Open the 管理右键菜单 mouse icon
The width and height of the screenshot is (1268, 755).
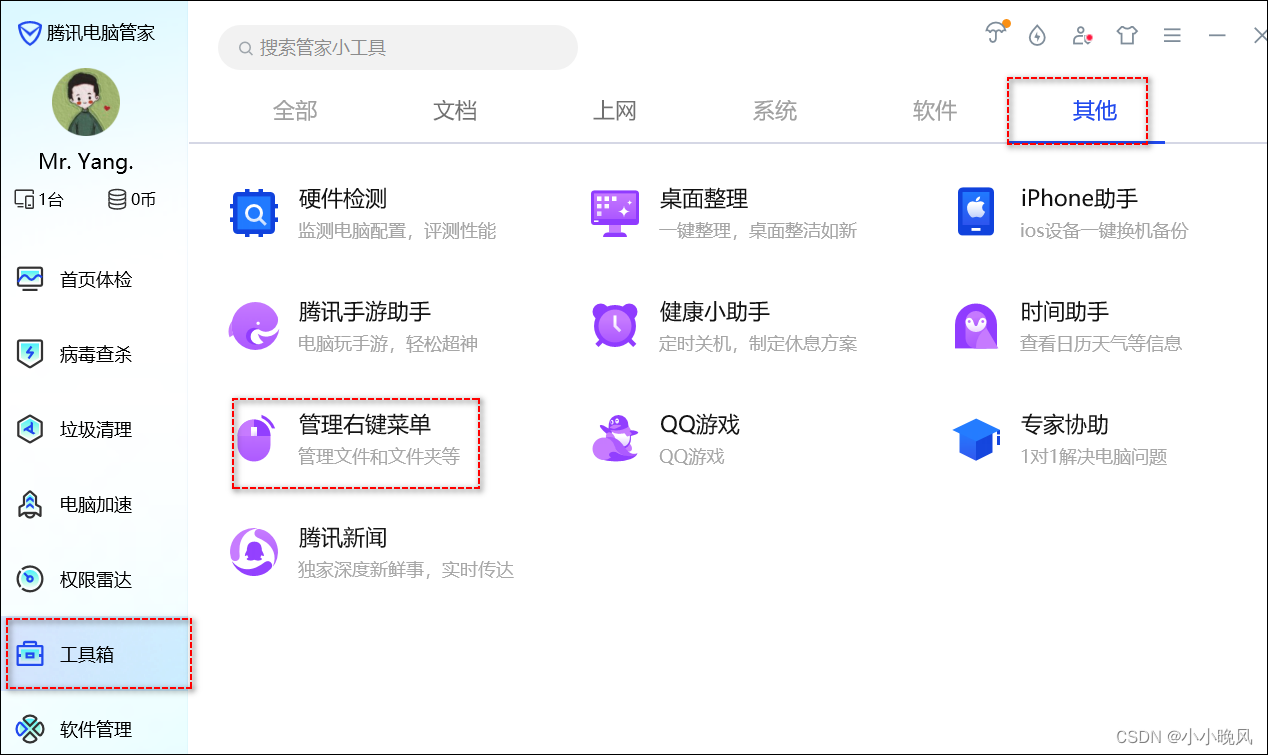coord(255,439)
